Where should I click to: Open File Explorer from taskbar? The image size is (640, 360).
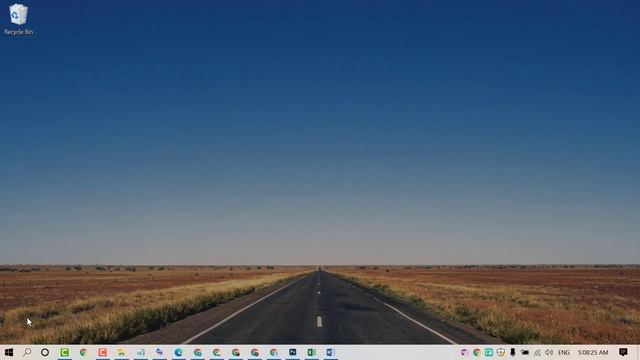121,352
